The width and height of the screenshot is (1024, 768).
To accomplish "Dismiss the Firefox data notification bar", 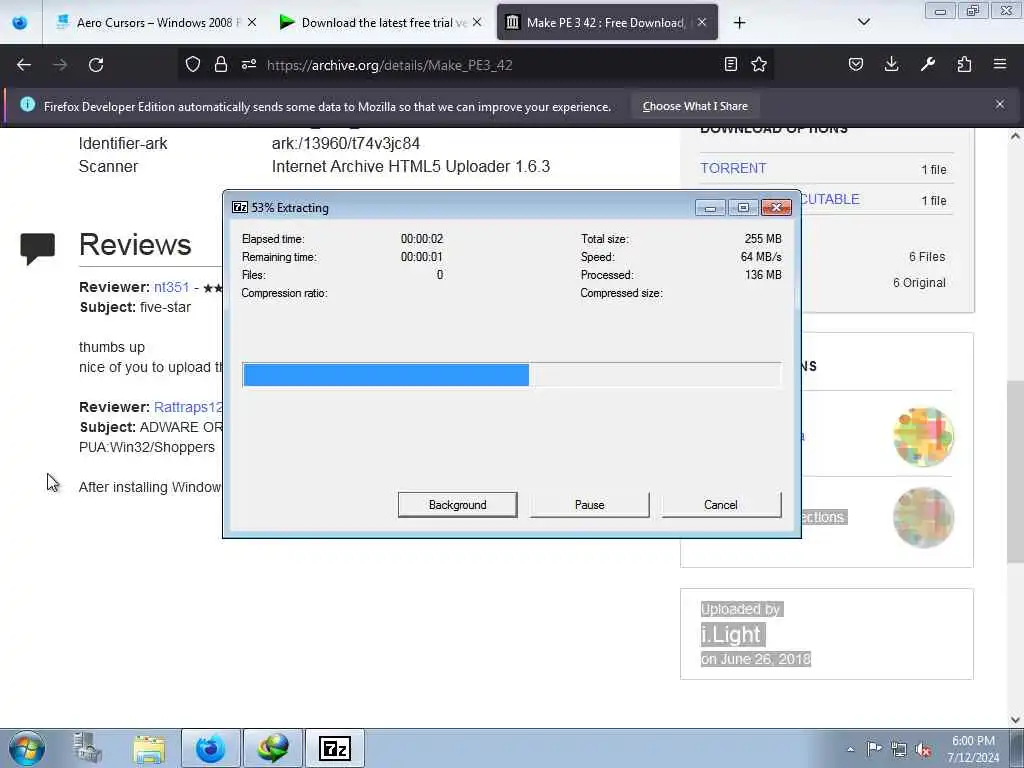I will (x=1000, y=104).
